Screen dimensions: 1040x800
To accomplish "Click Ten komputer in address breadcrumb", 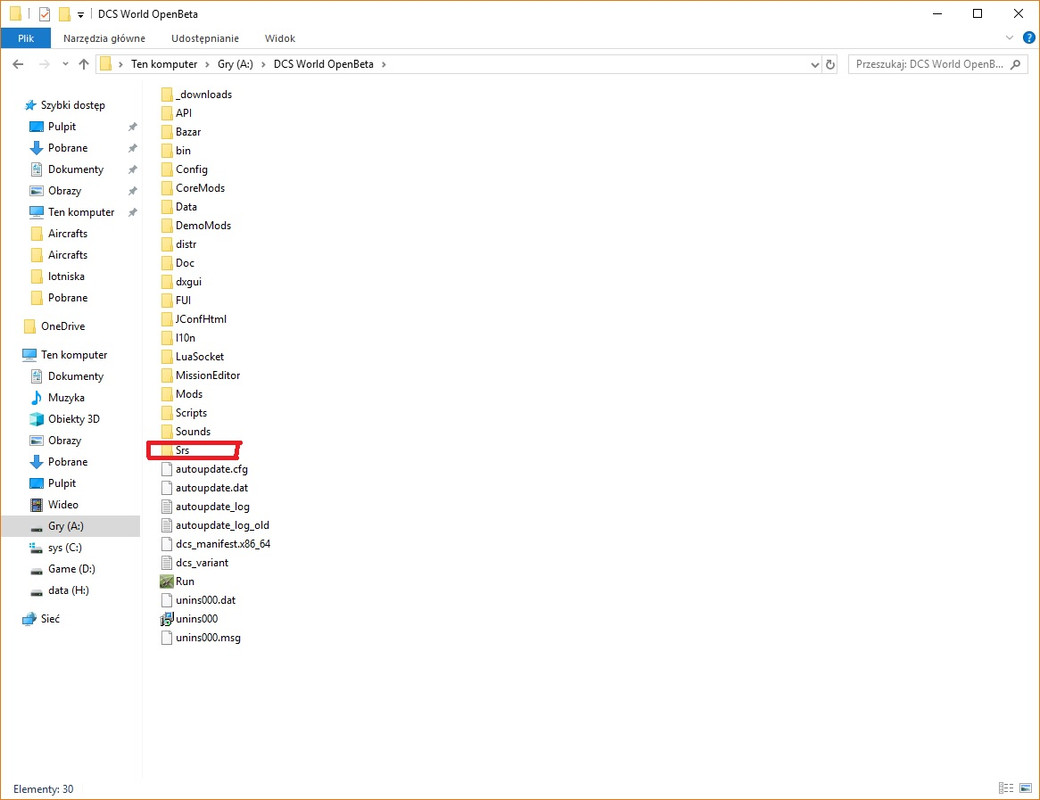I will tap(164, 64).
